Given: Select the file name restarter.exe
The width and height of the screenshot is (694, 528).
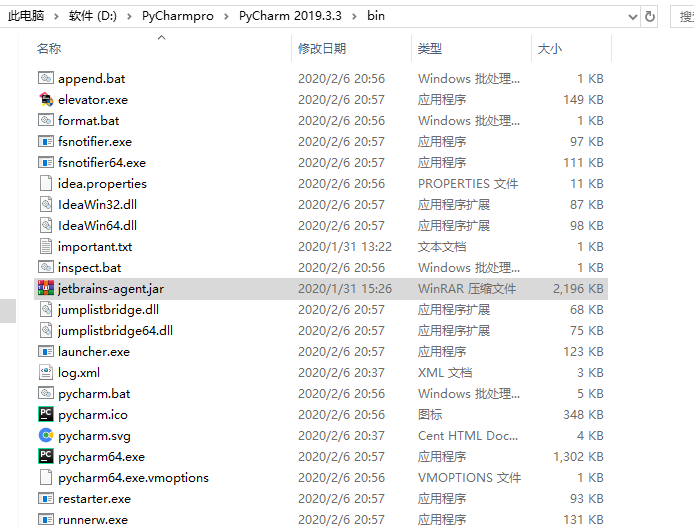Looking at the screenshot, I should coord(94,498).
